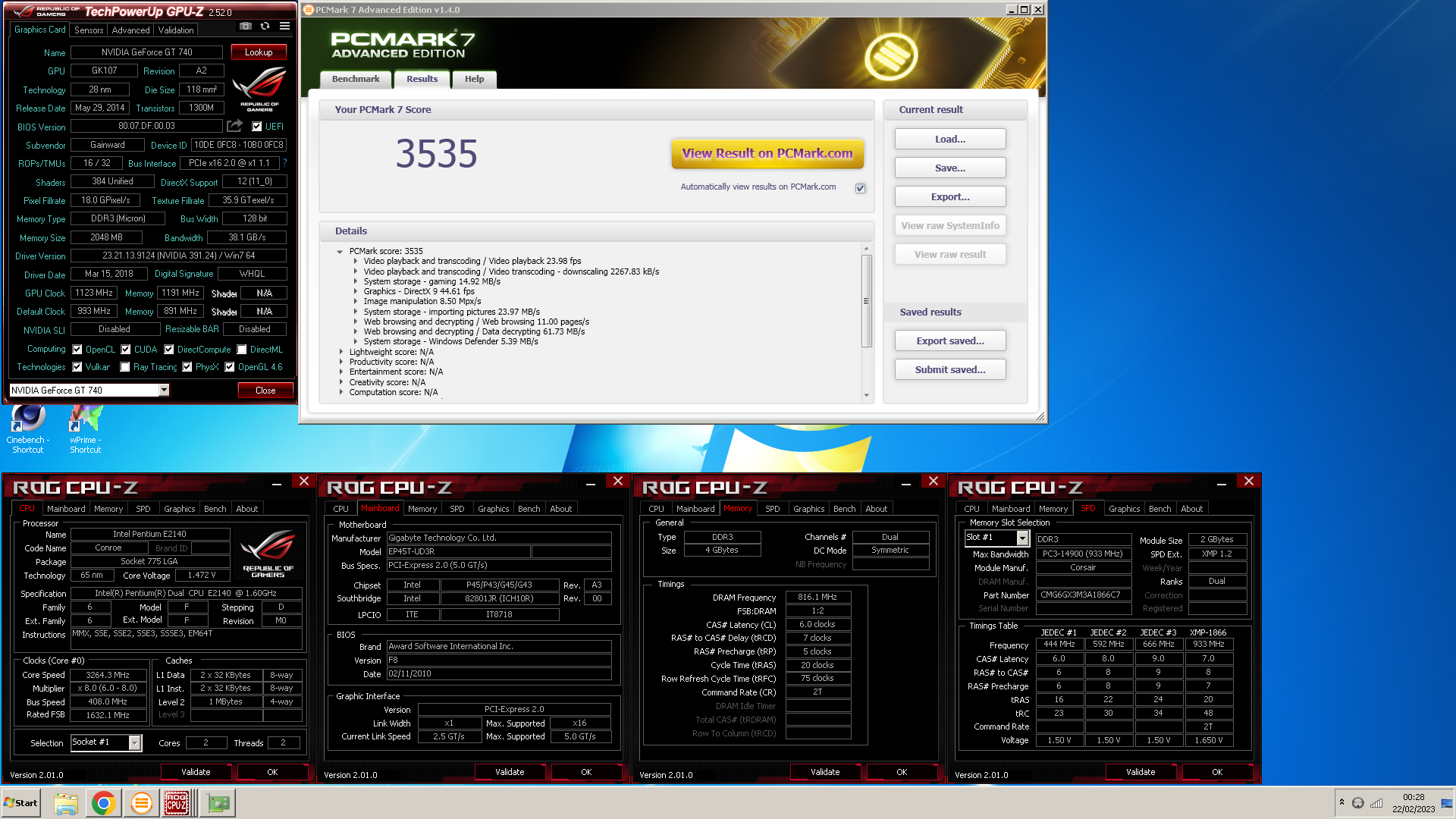The image size is (1456, 819).
Task: Switch to the GPU-Z Validation tab
Action: tap(176, 30)
